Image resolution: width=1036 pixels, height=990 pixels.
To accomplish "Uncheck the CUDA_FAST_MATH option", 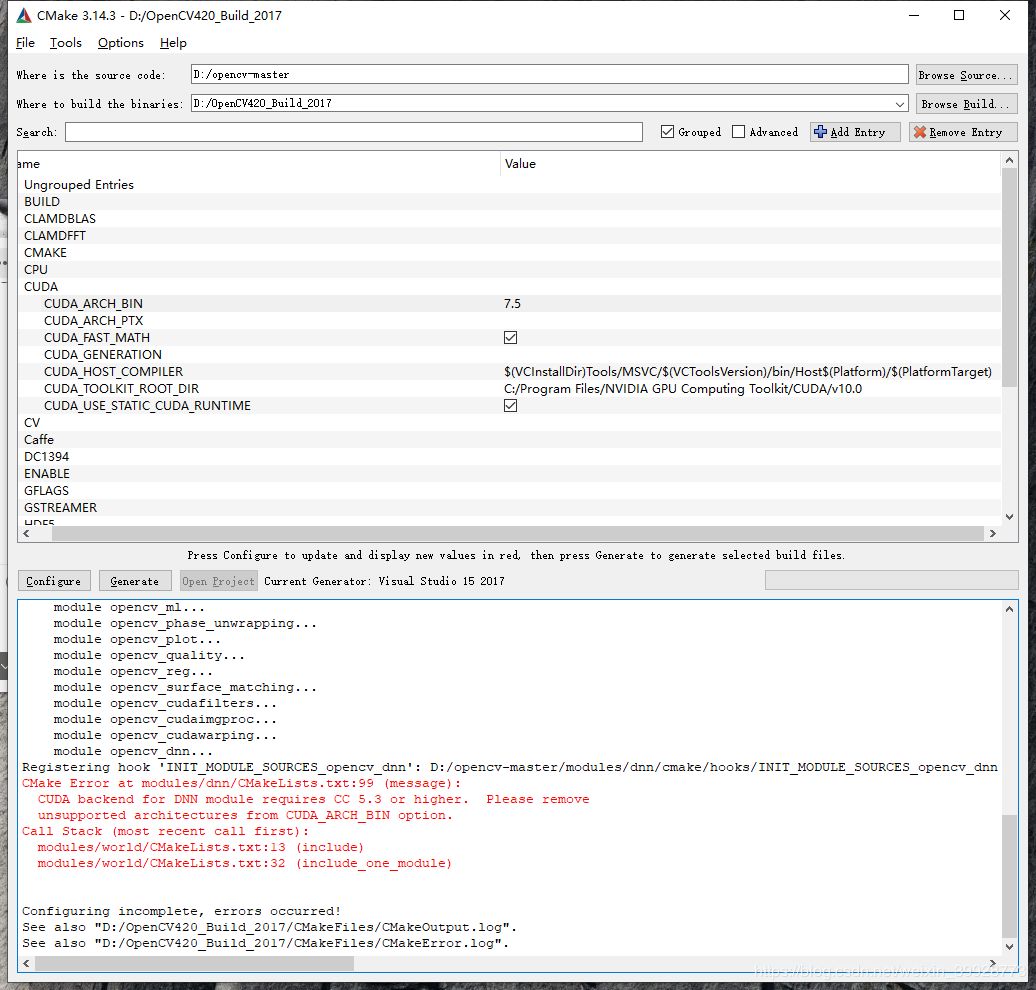I will click(x=511, y=338).
